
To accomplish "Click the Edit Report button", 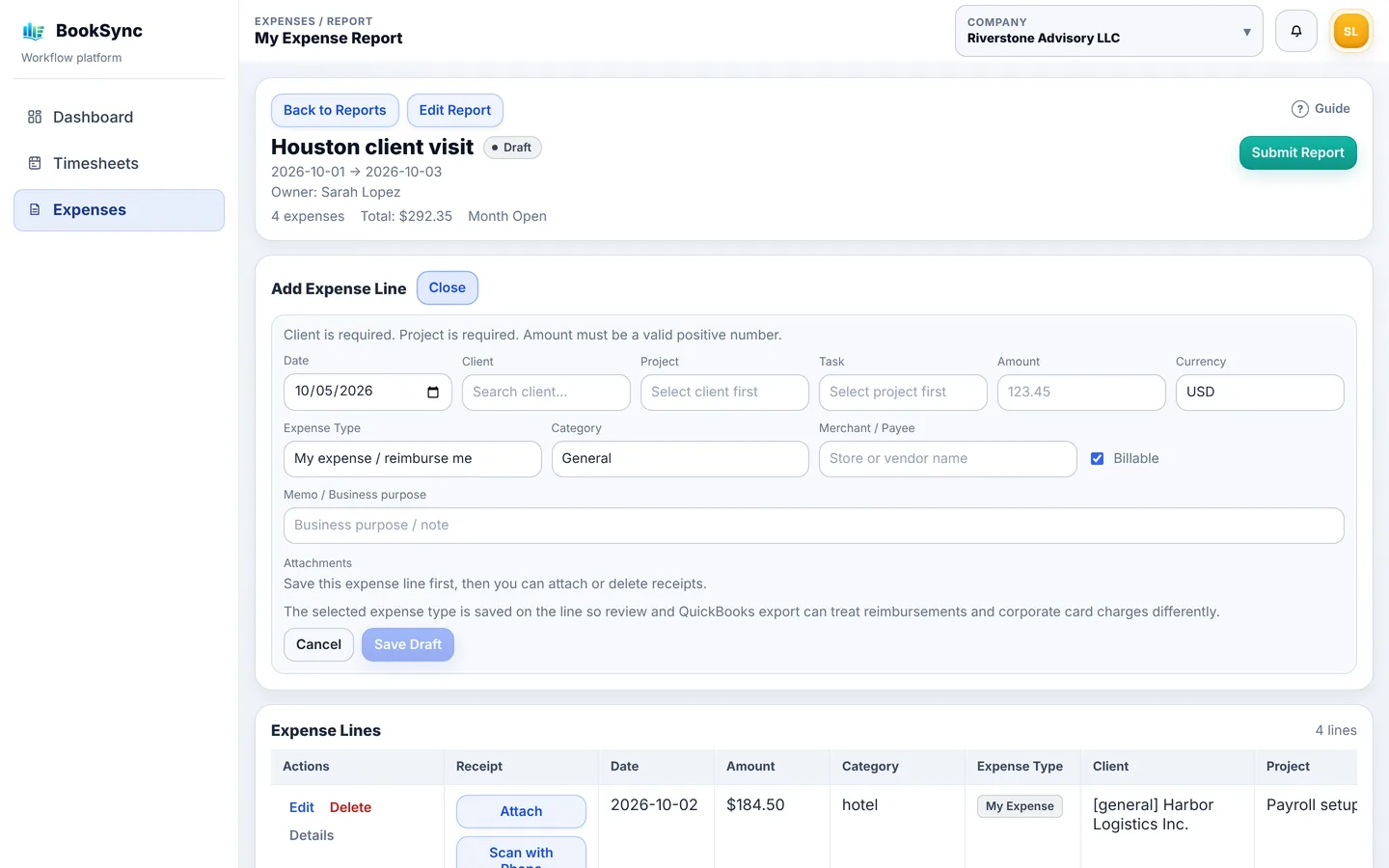I will tap(454, 110).
